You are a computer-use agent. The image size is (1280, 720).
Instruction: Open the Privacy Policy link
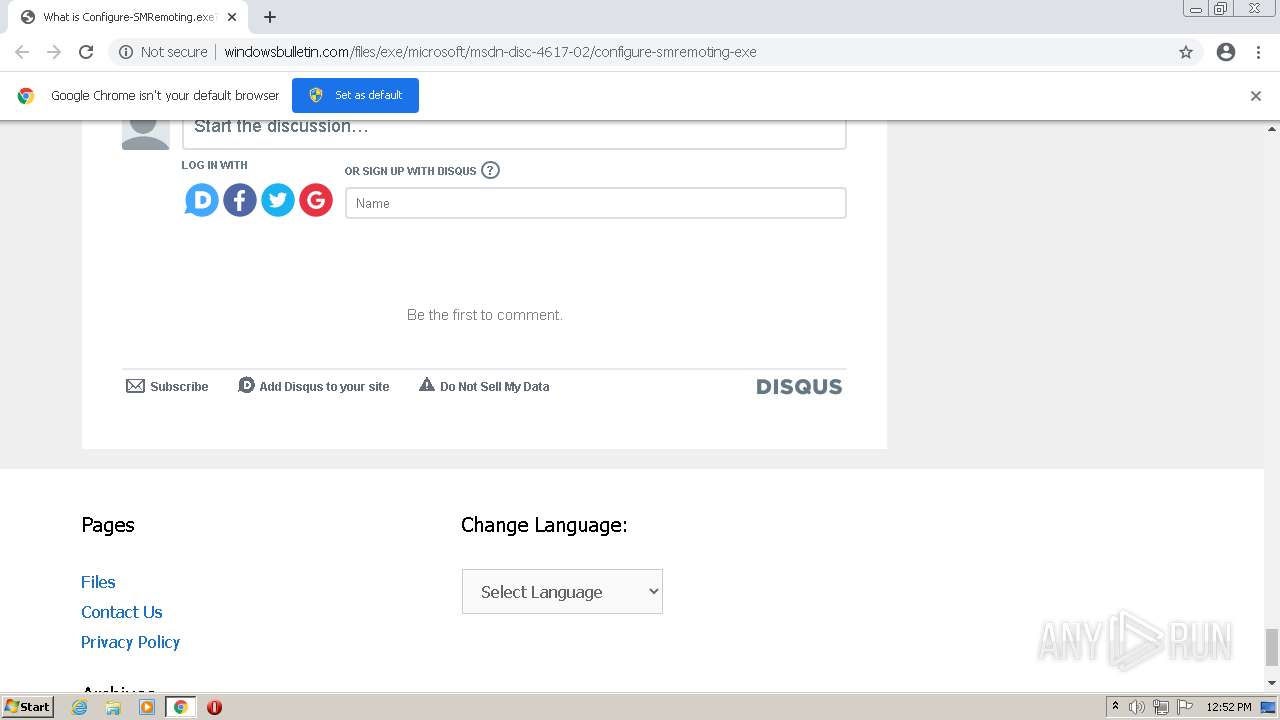tap(131, 642)
